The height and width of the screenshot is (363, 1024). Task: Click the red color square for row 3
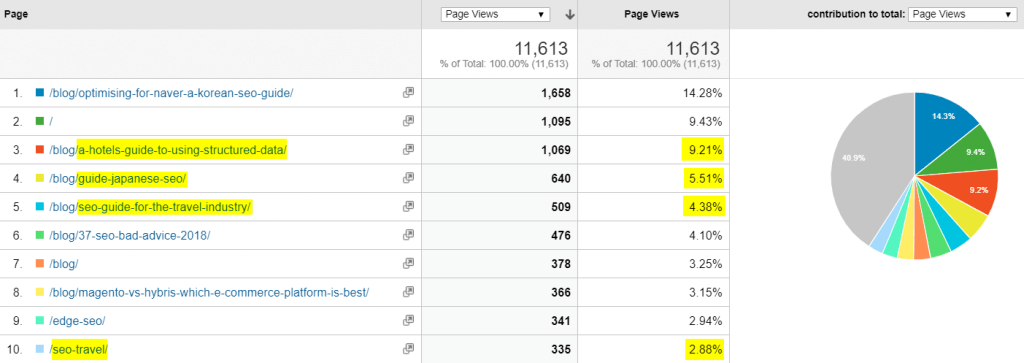click(x=40, y=150)
